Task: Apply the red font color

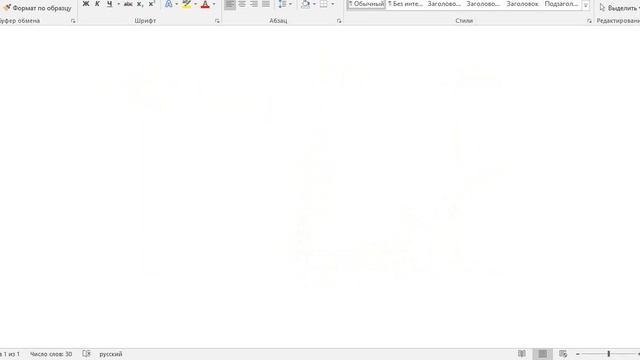Action: click(x=205, y=4)
